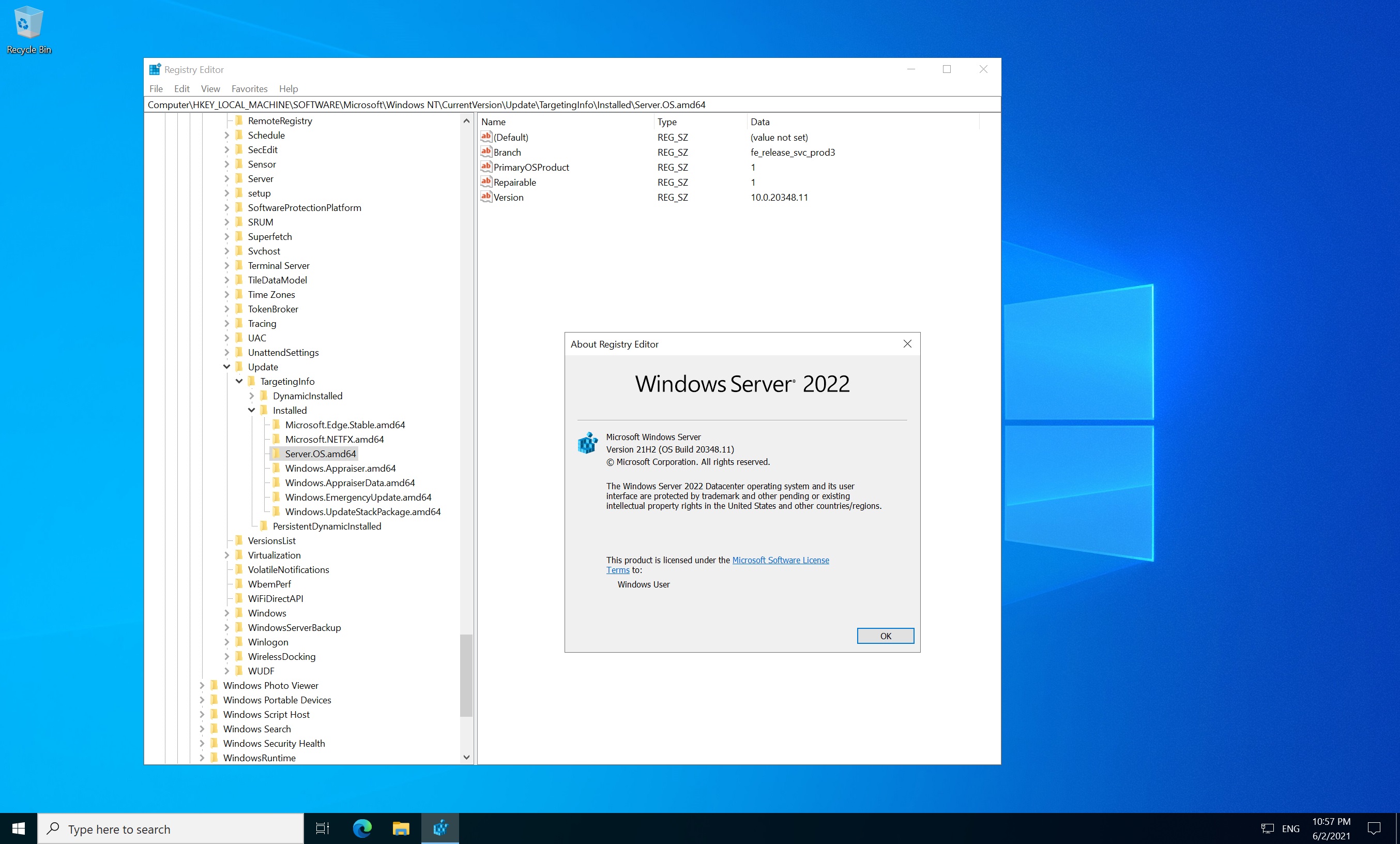This screenshot has height=844, width=1400.
Task: Collapse the TargetingInfo key
Action: coord(239,381)
